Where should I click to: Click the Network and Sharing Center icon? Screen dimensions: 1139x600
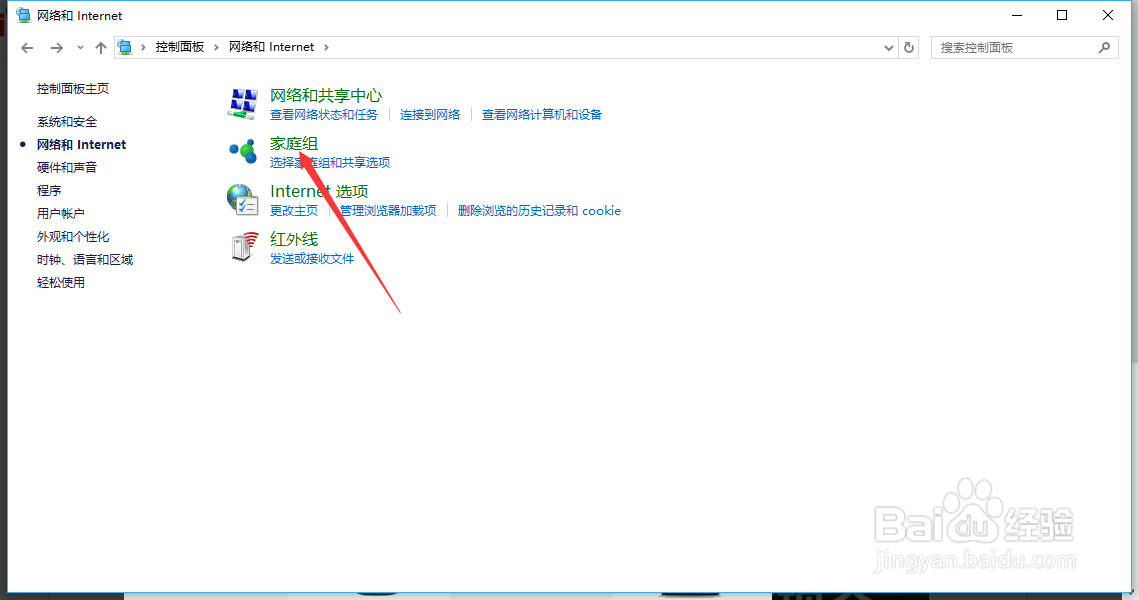[243, 103]
